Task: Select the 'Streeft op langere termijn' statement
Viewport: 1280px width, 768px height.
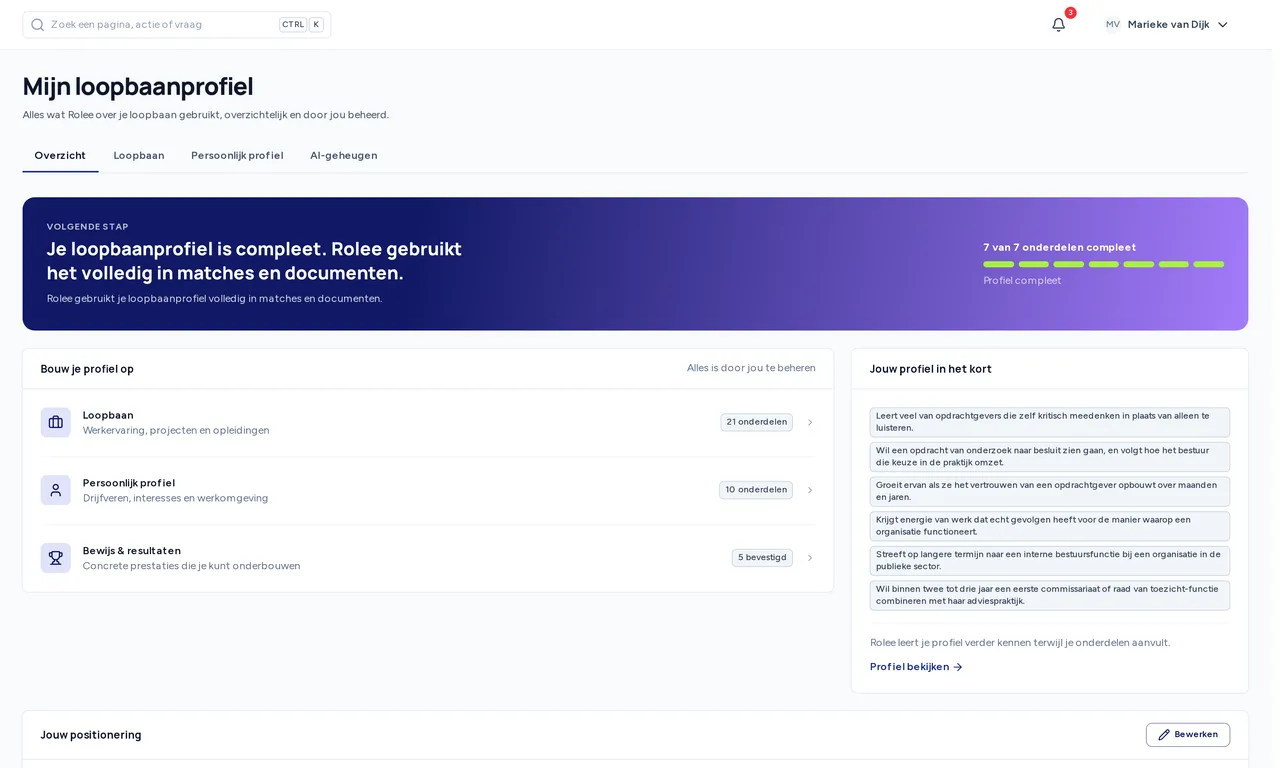Action: [x=1050, y=561]
